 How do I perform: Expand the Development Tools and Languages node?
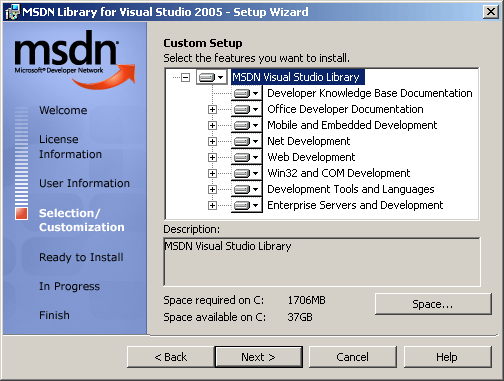212,189
